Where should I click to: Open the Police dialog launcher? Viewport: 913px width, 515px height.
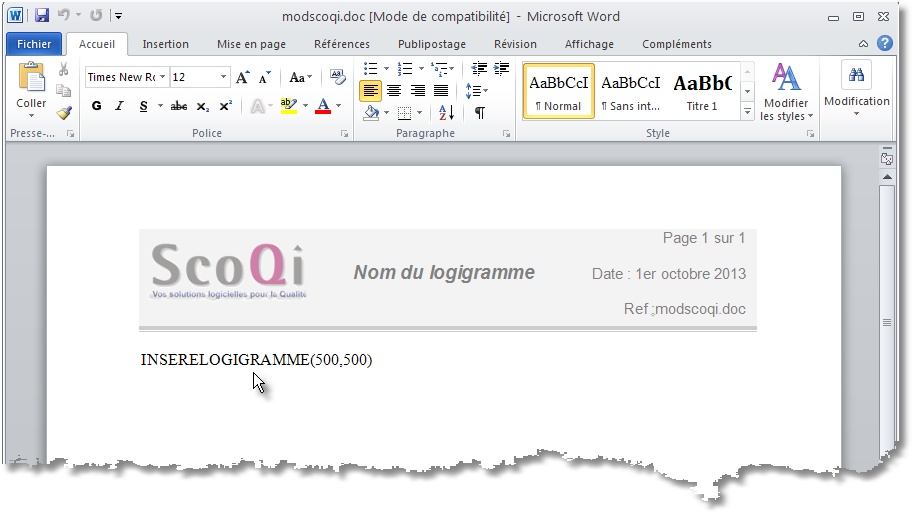point(344,134)
